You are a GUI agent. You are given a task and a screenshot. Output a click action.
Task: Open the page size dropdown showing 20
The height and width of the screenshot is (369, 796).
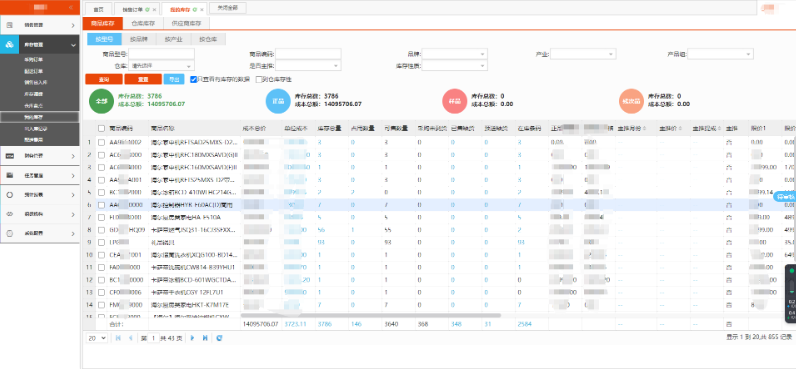point(96,338)
